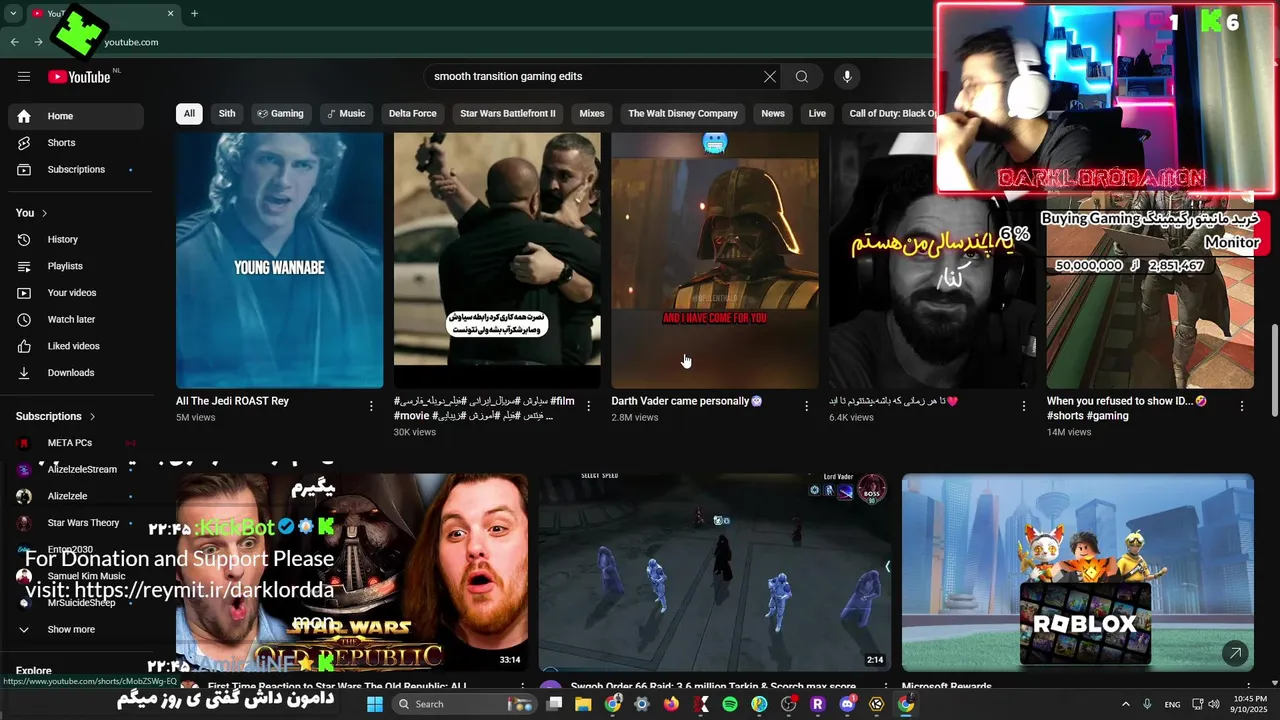
Task: Open Task View from the taskbar
Action: pyautogui.click(x=554, y=704)
